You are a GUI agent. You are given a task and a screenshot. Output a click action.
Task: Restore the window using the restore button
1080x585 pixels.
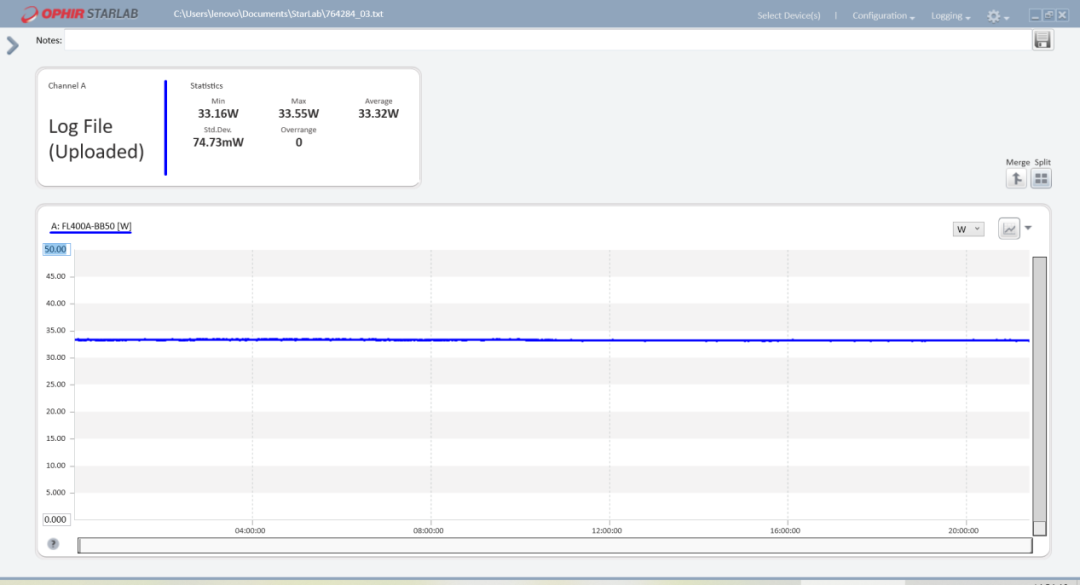1048,15
